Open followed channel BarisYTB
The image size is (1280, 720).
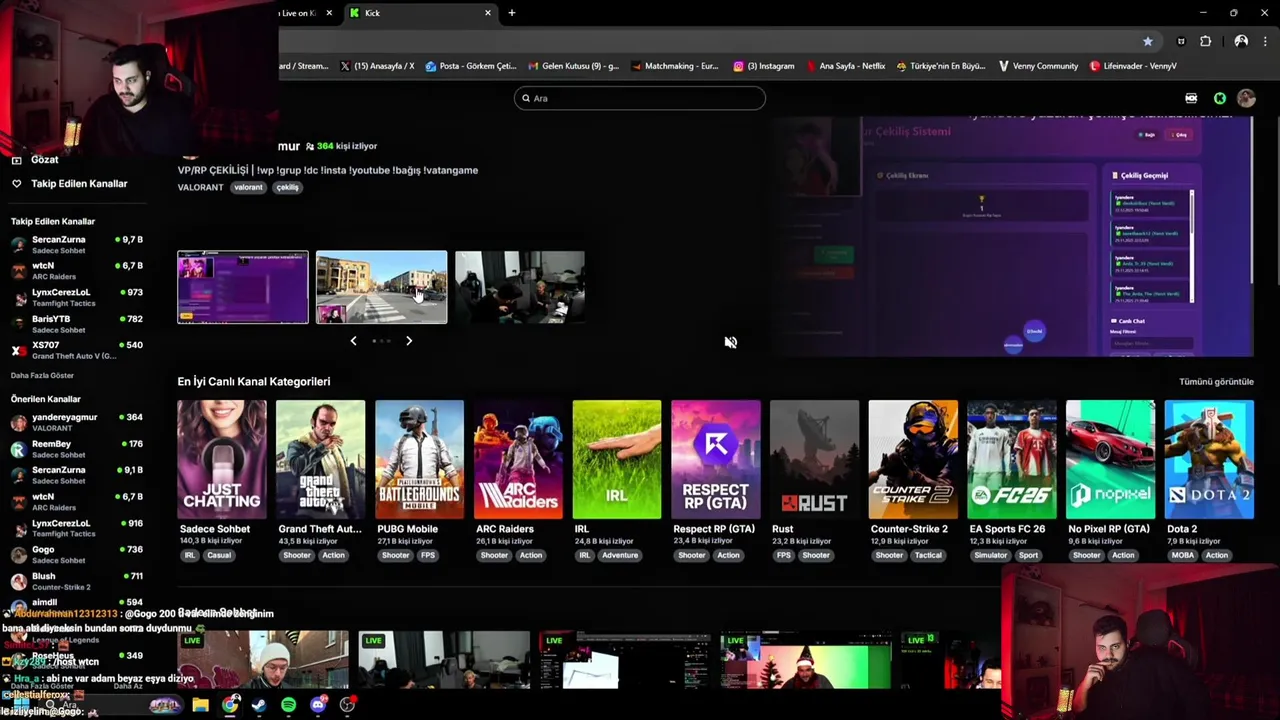tap(76, 323)
